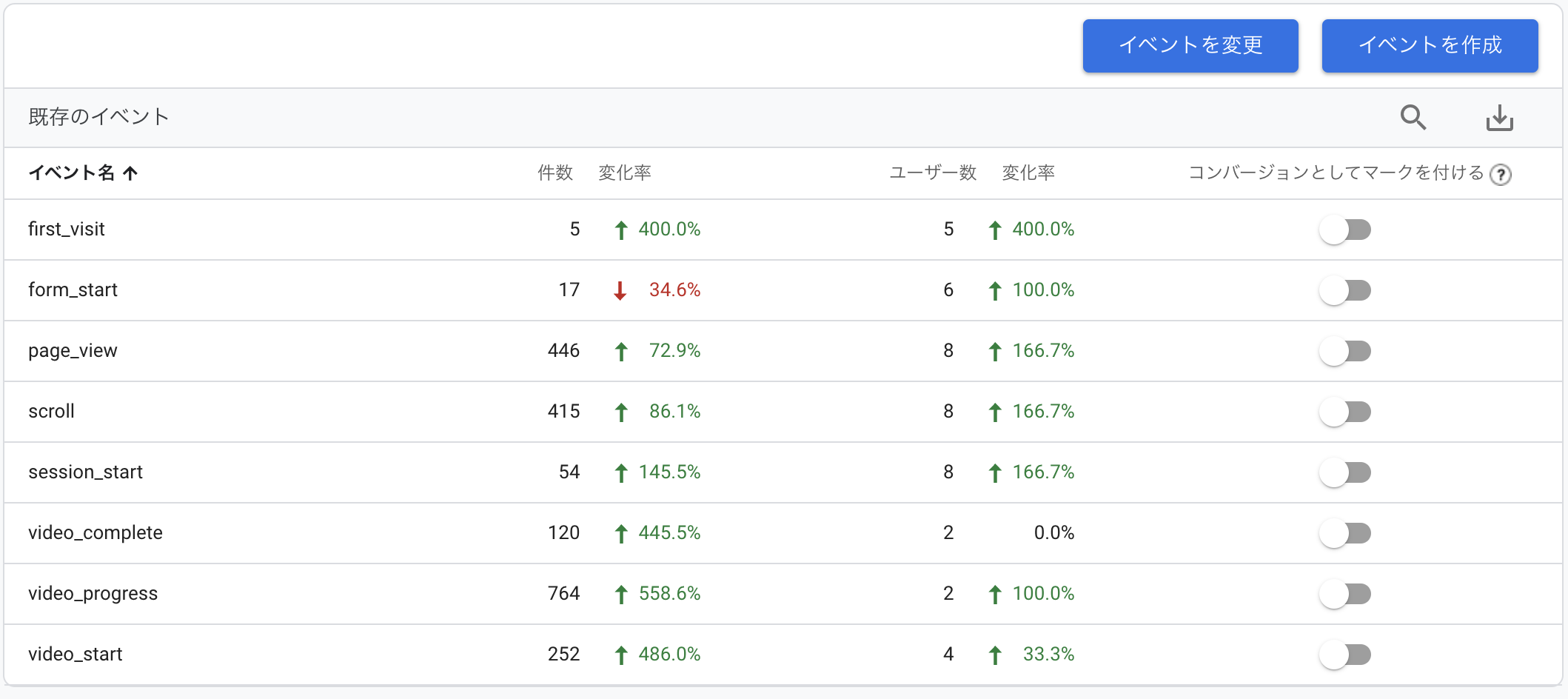Viewport: 1568px width, 699px height.
Task: Click the 0.0% user change value
Action: tap(1054, 533)
